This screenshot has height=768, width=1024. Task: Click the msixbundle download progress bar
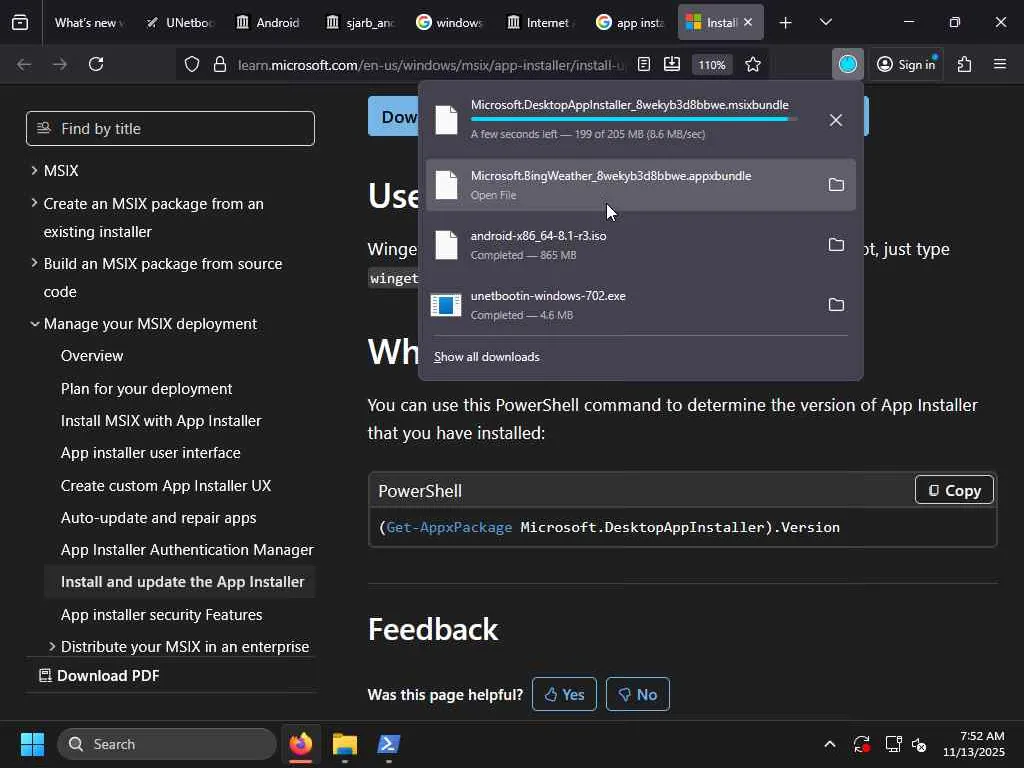(x=633, y=120)
